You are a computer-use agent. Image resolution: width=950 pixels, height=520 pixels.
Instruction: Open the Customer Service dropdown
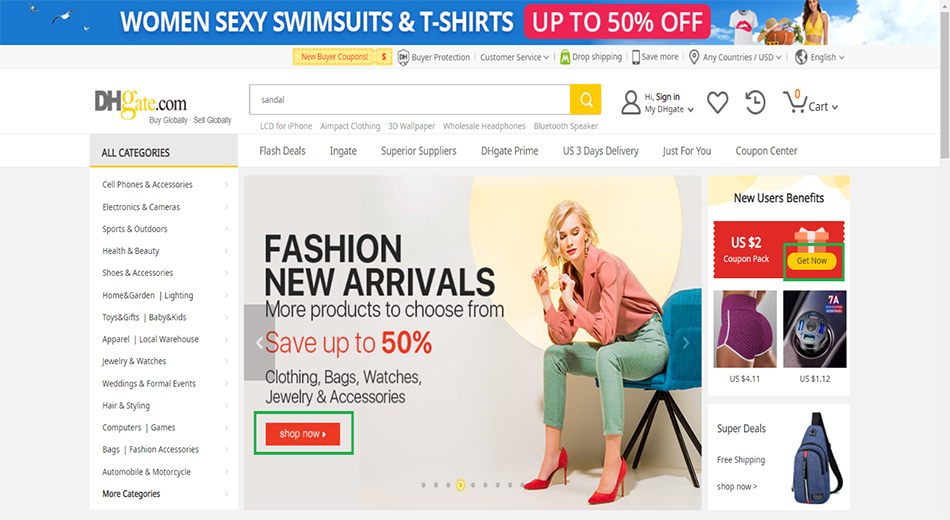tap(514, 57)
